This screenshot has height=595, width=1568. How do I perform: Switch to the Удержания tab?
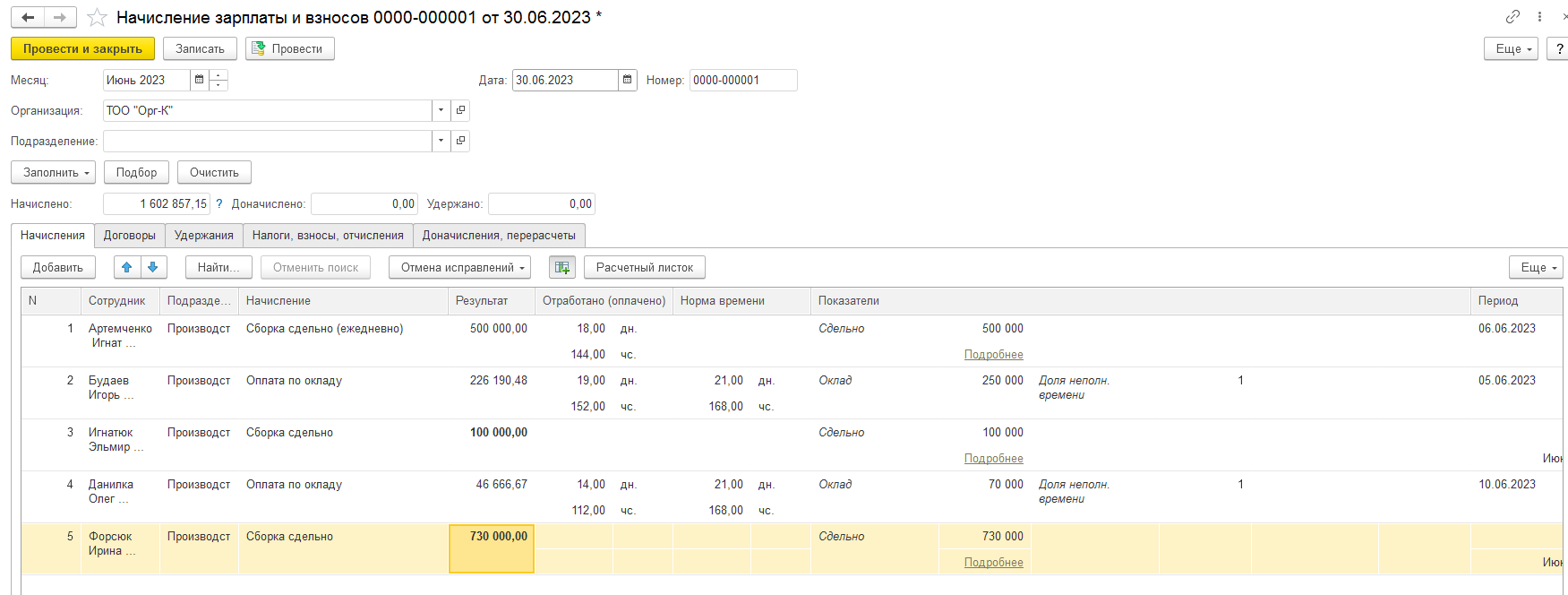pyautogui.click(x=203, y=235)
